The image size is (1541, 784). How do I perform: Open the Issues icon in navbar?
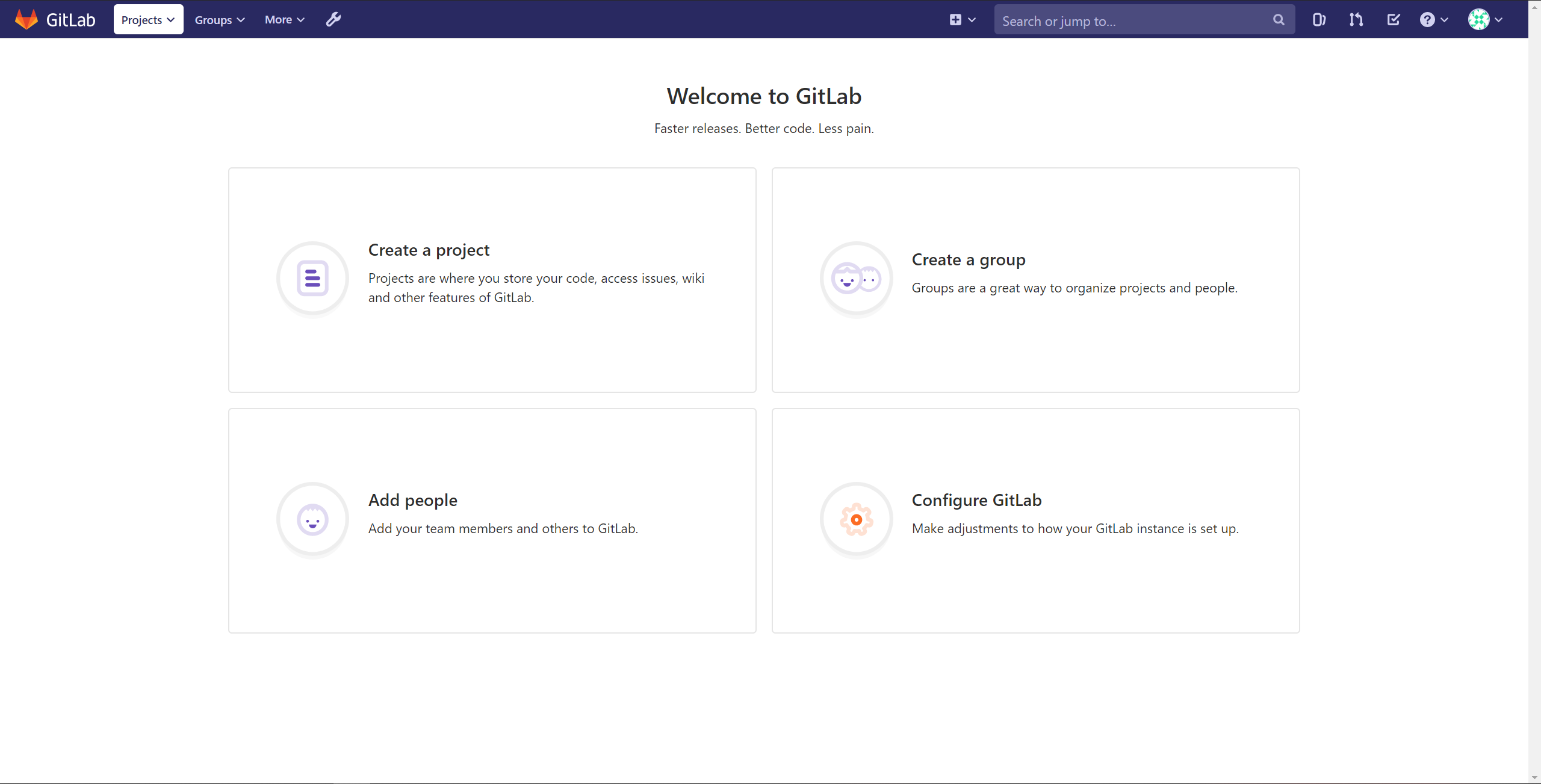(1319, 19)
